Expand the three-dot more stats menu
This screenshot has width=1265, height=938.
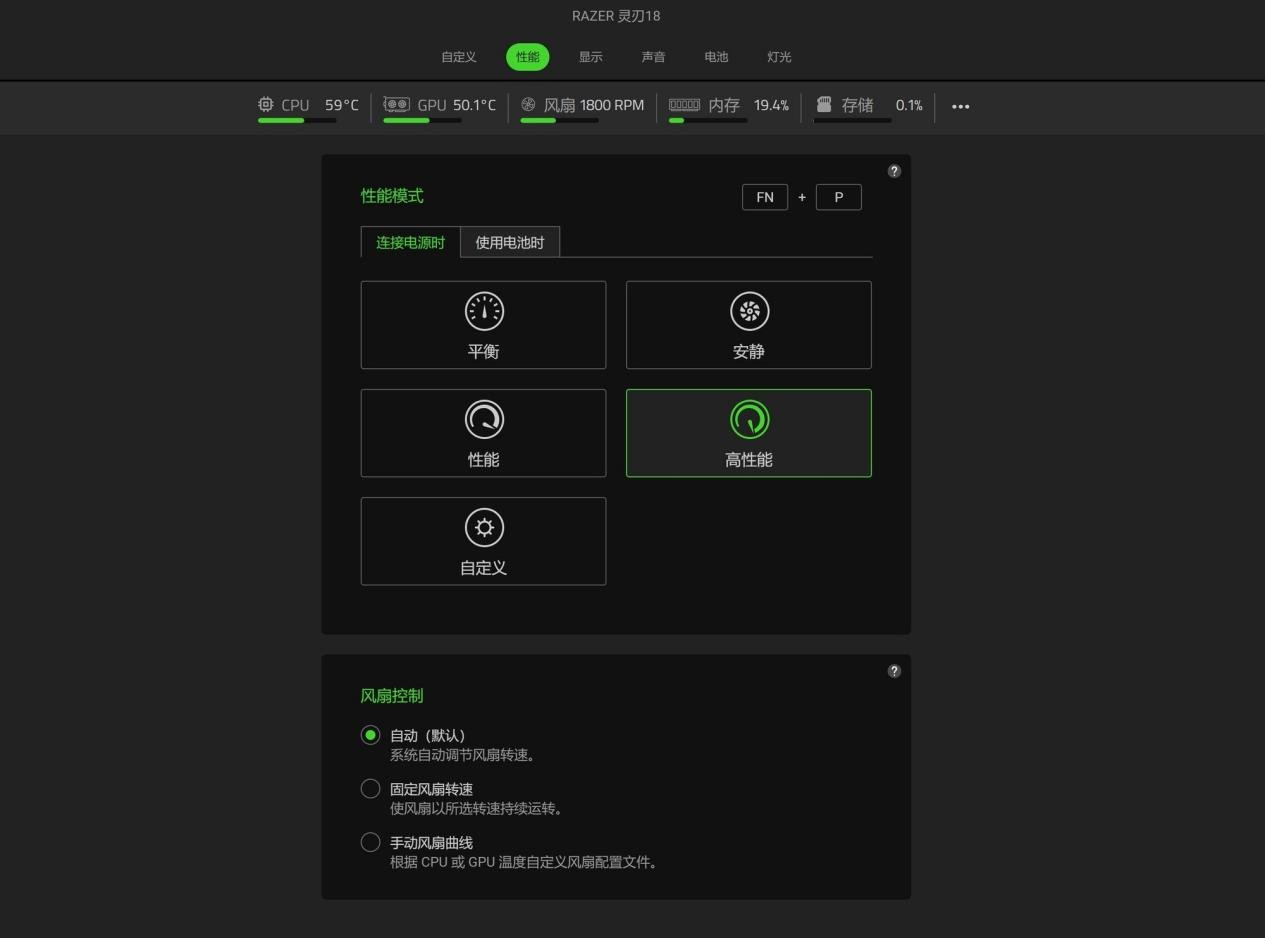[960, 106]
